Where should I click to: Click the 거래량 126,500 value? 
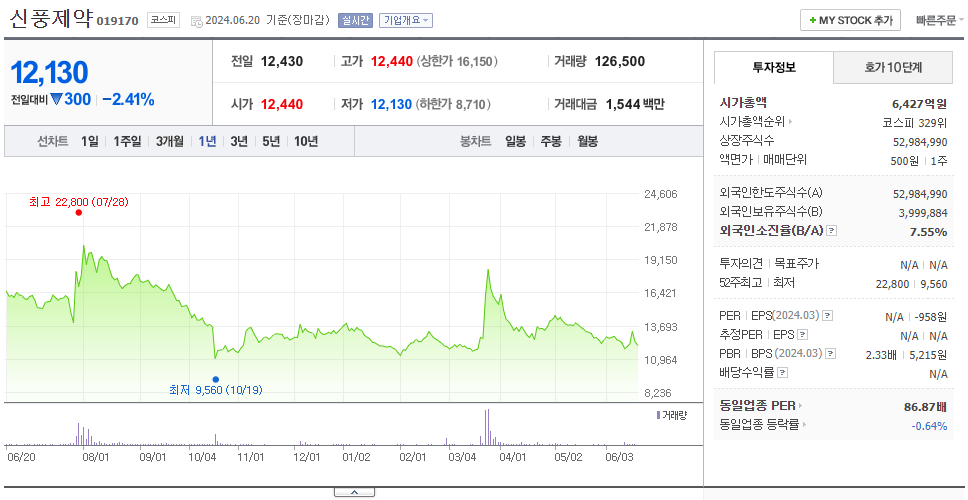tap(620, 62)
